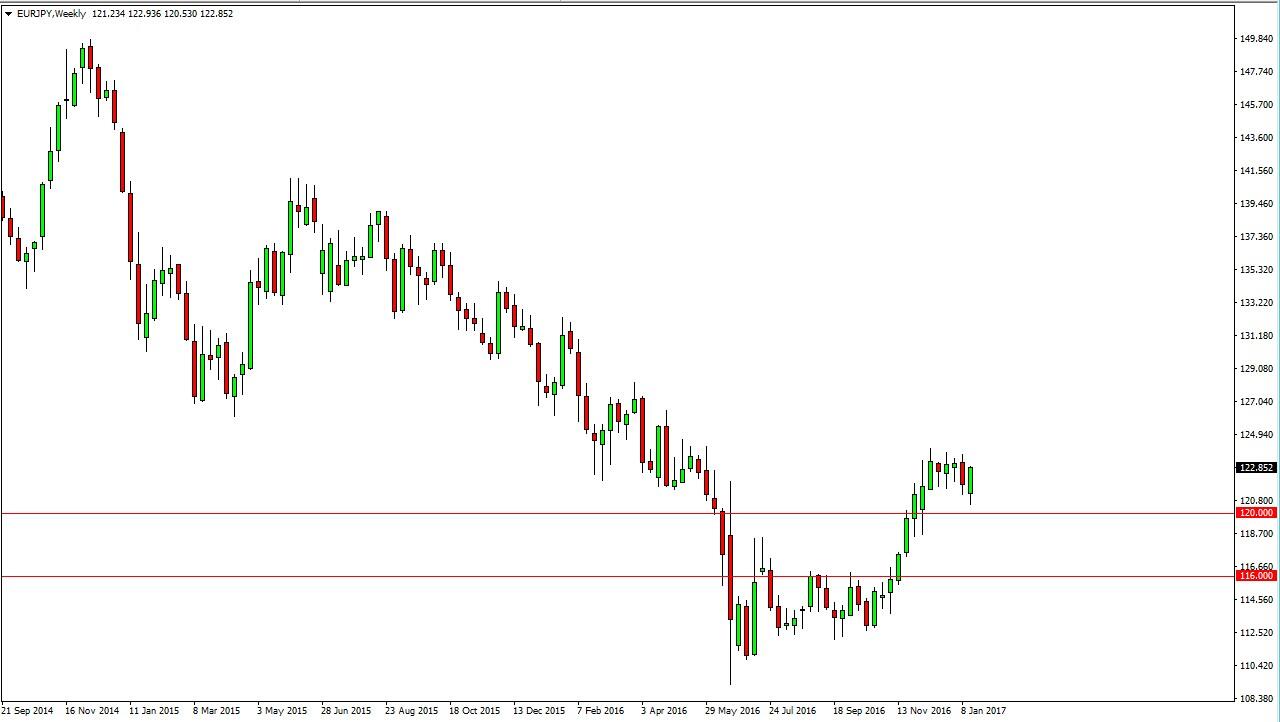Click the black triangle beside EURJPY,Weekly
Viewport: 1280px width, 722px height.
coord(9,14)
